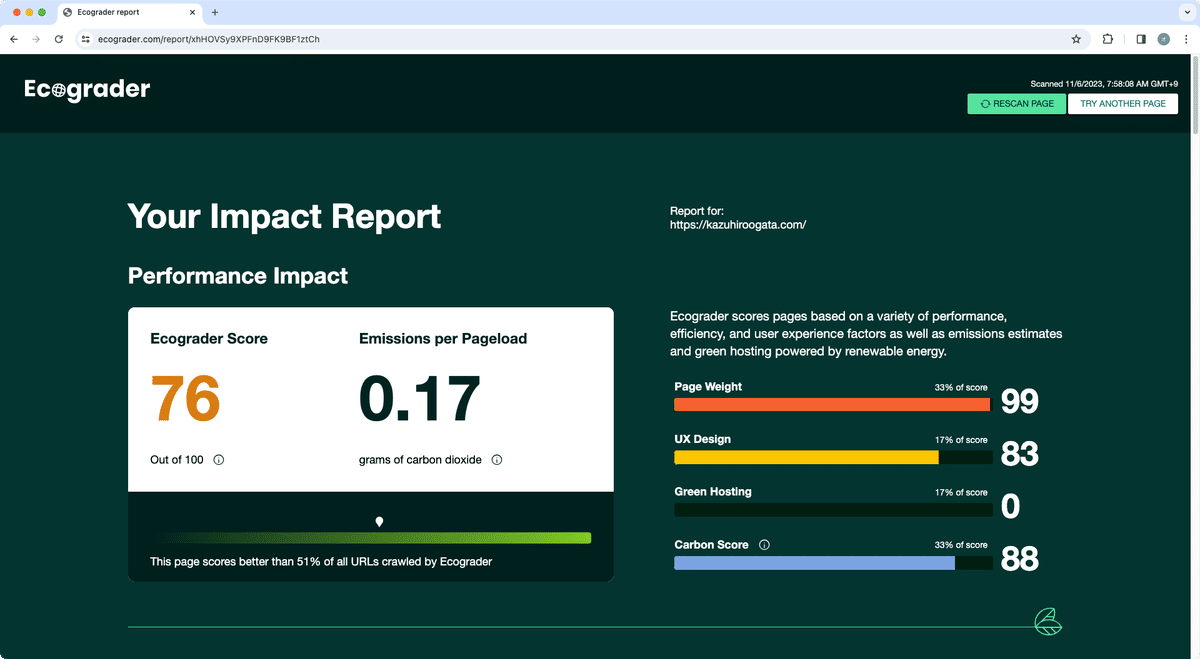This screenshot has width=1200, height=659.
Task: Click the Page Weight orange score bar
Action: pyautogui.click(x=832, y=404)
